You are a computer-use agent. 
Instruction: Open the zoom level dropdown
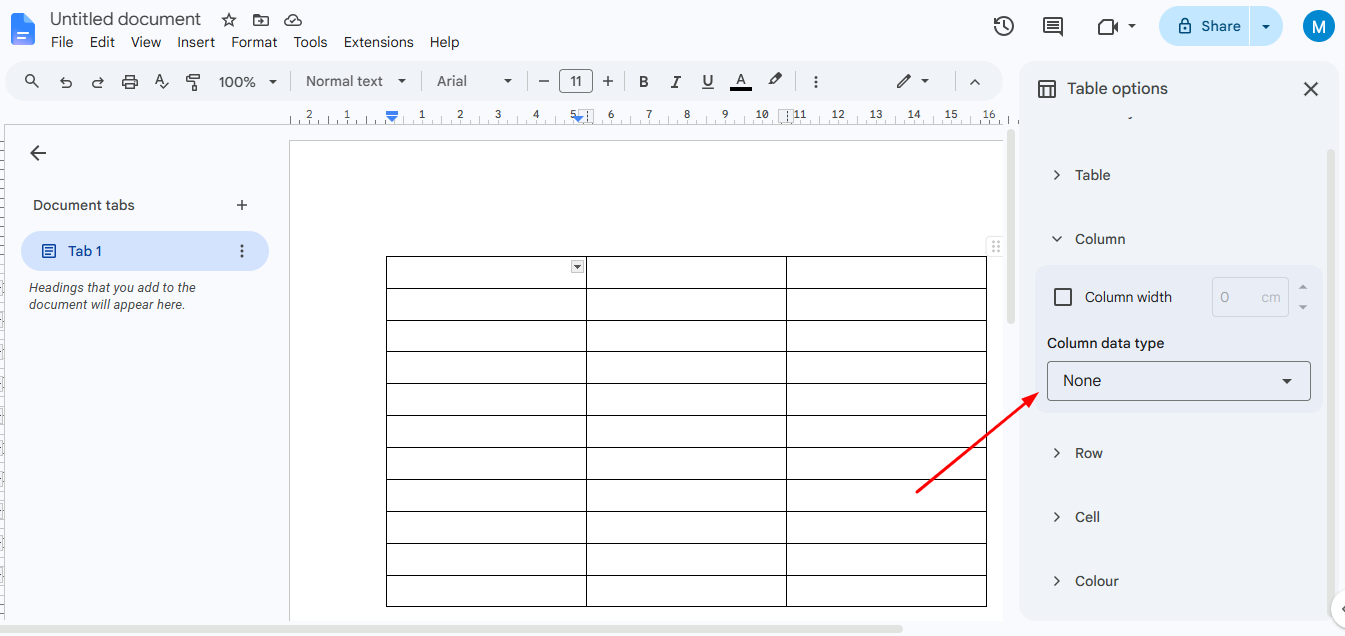click(247, 82)
